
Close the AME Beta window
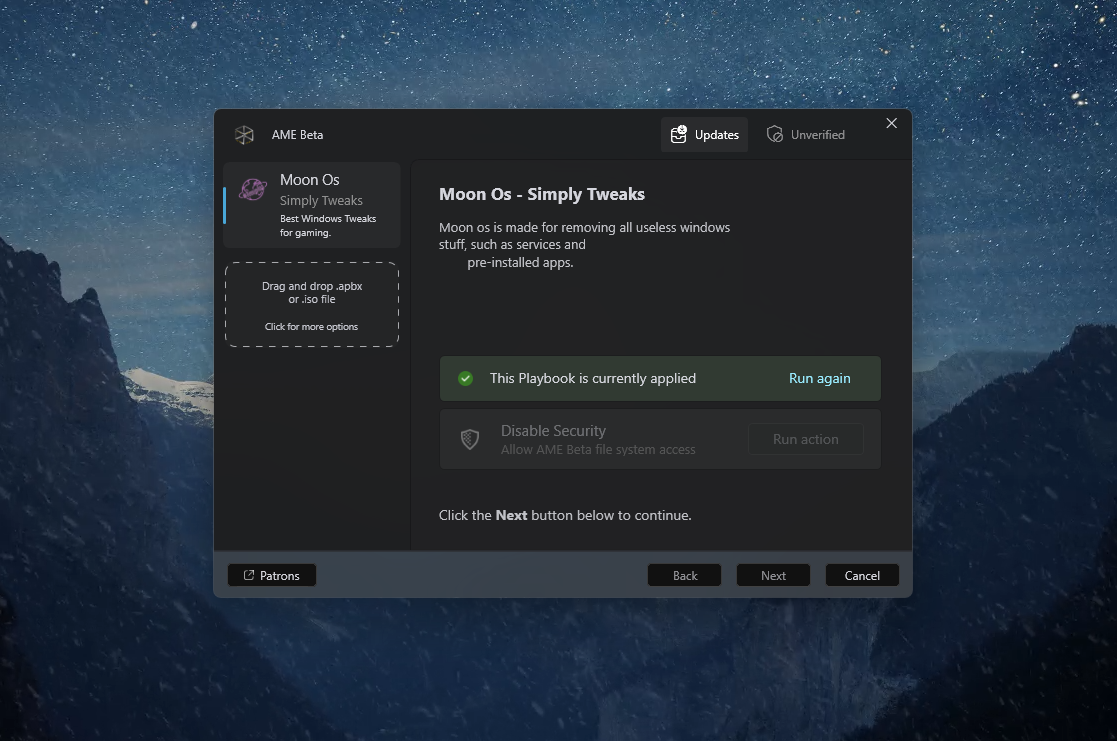pyautogui.click(x=891, y=123)
